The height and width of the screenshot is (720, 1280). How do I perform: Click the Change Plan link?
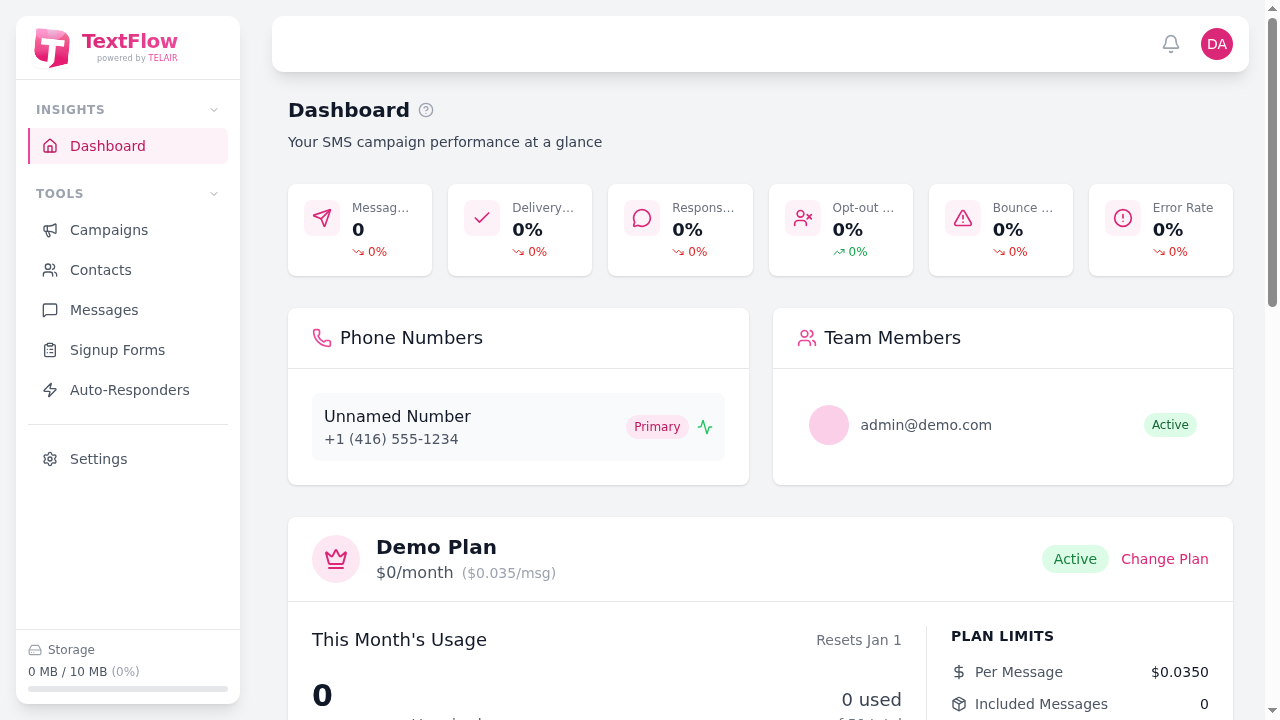tap(1164, 559)
